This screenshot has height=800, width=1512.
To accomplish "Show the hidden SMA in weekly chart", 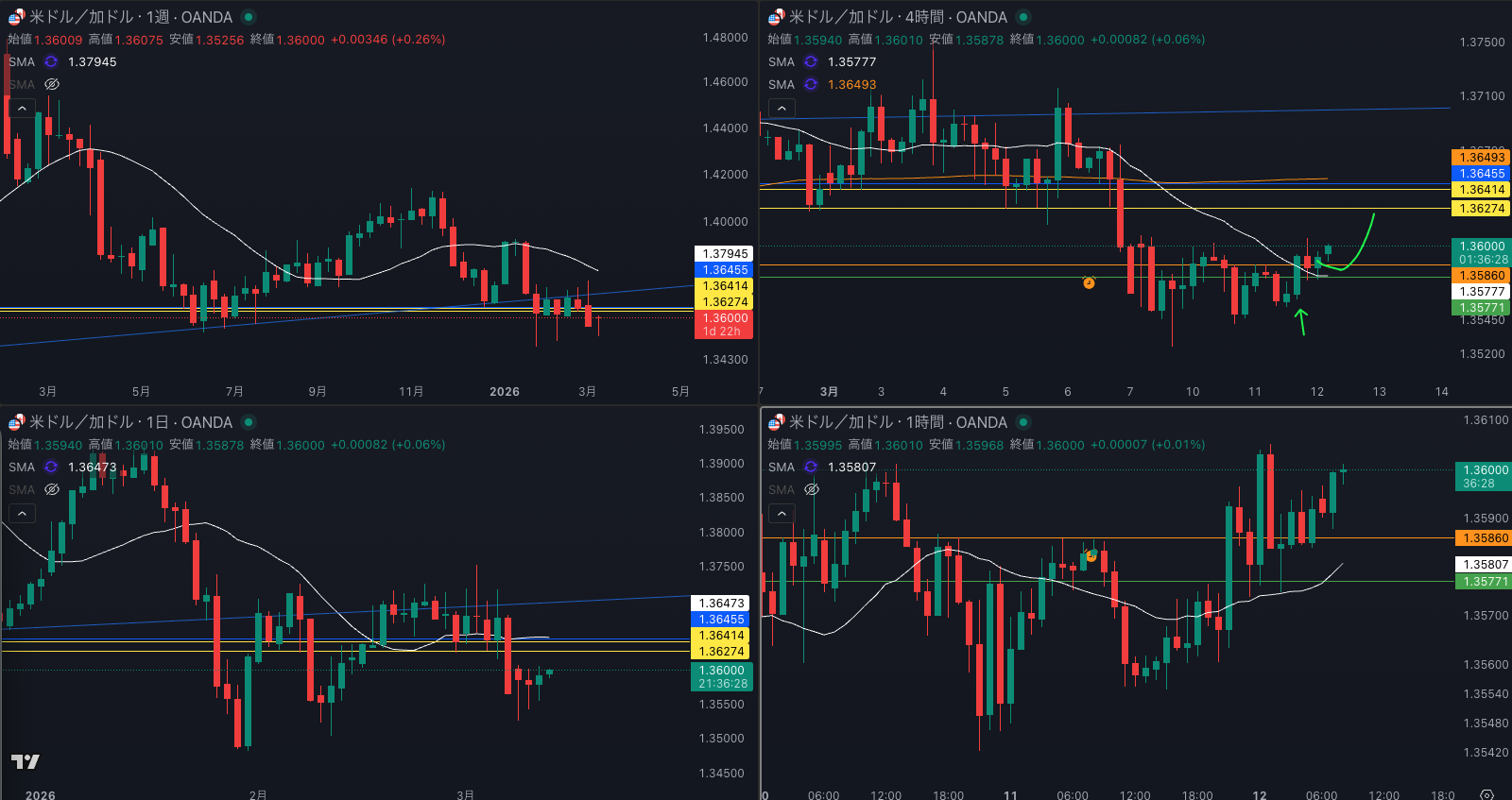I will (52, 84).
